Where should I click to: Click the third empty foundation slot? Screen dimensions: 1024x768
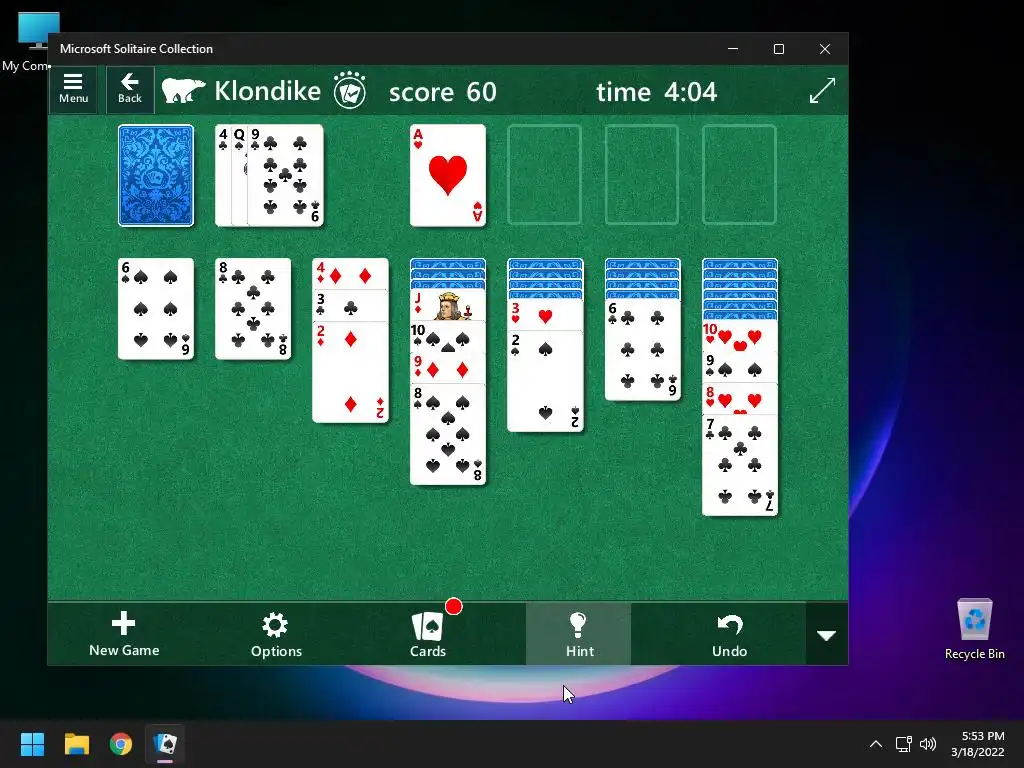tap(642, 175)
